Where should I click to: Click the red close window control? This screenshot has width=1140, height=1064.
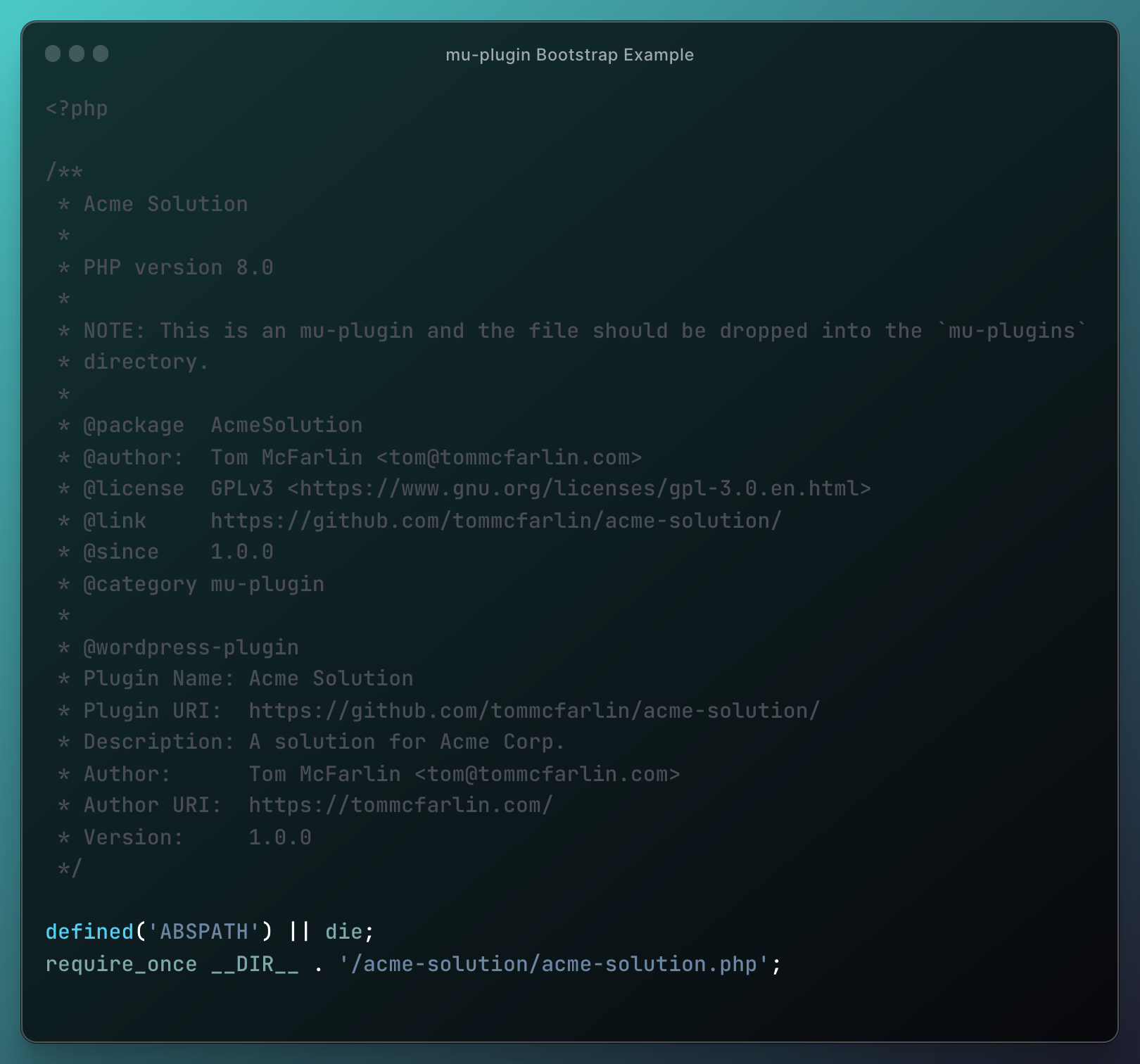[54, 53]
